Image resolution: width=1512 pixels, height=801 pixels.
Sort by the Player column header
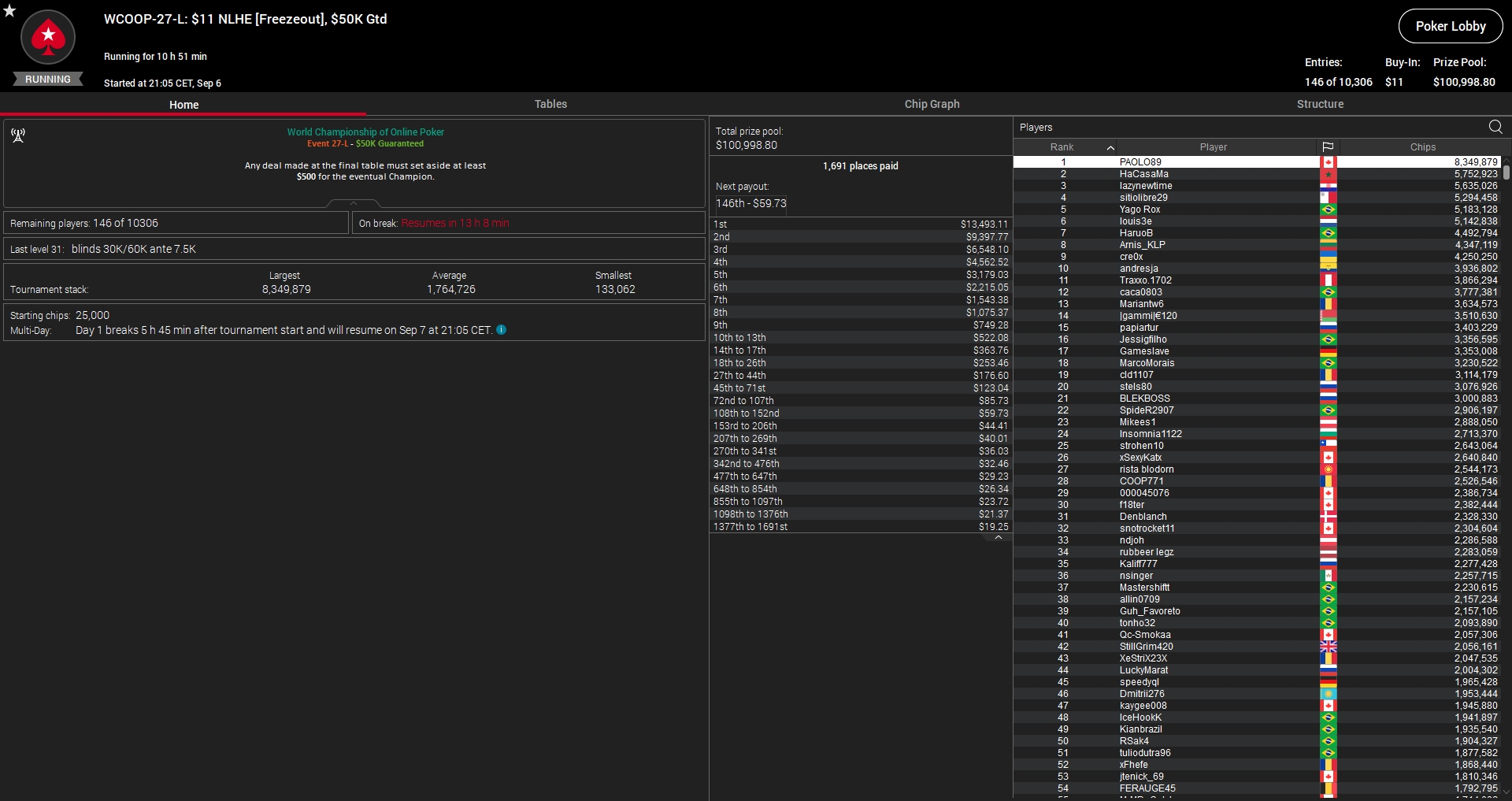1213,147
